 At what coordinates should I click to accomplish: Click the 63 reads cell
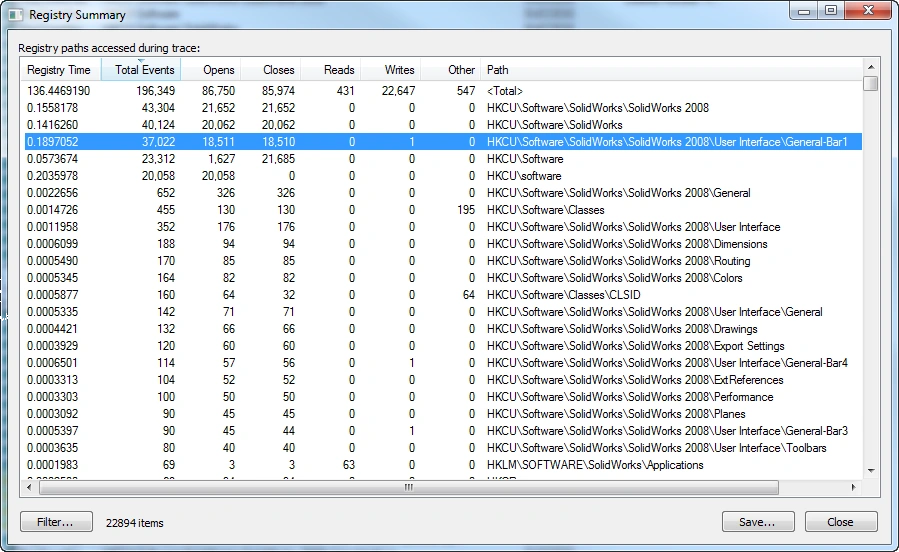349,465
